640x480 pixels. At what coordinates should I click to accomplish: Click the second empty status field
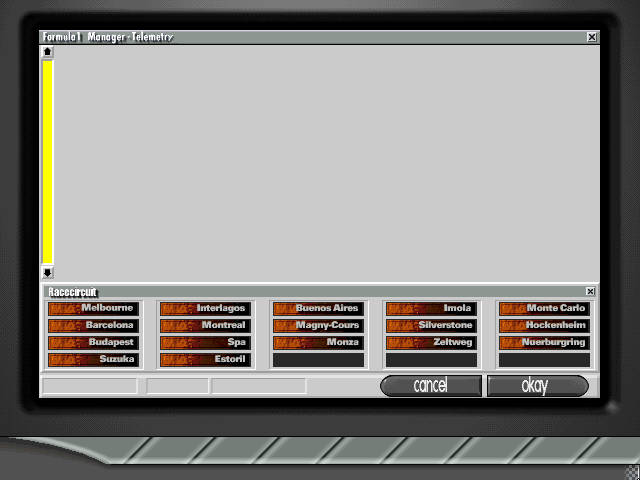(x=178, y=386)
